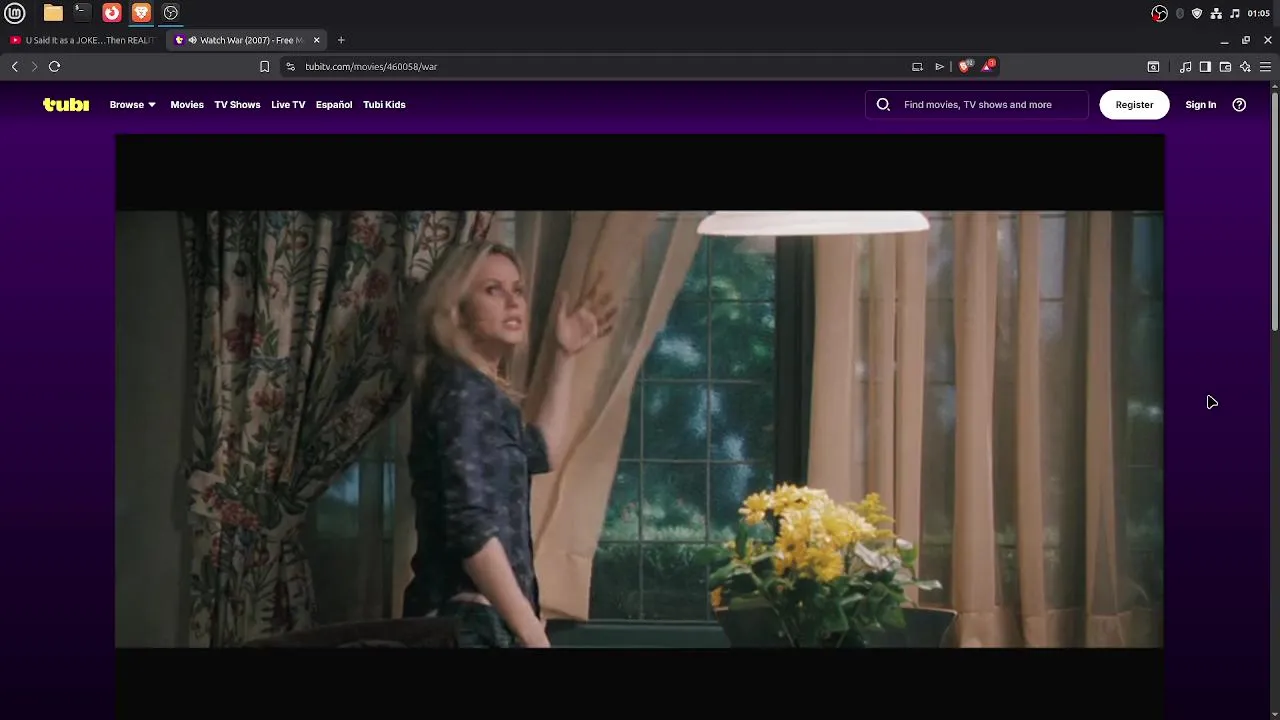Switch to the 'U Said It as a JOKE' YouTube tab
This screenshot has width=1280, height=720.
[x=82, y=40]
